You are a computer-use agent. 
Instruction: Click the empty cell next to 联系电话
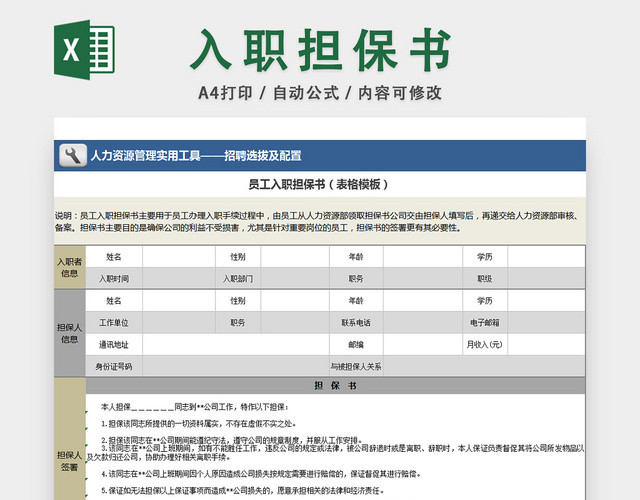pos(422,323)
